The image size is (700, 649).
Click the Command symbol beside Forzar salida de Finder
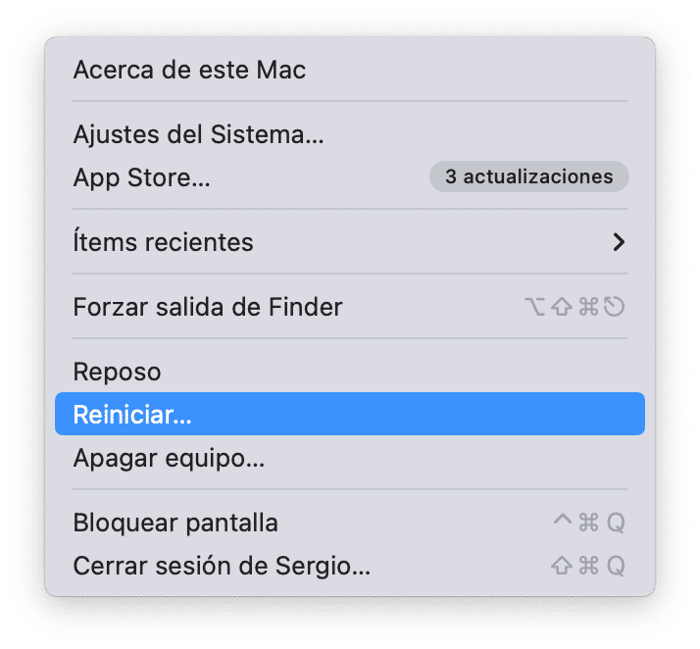point(588,307)
